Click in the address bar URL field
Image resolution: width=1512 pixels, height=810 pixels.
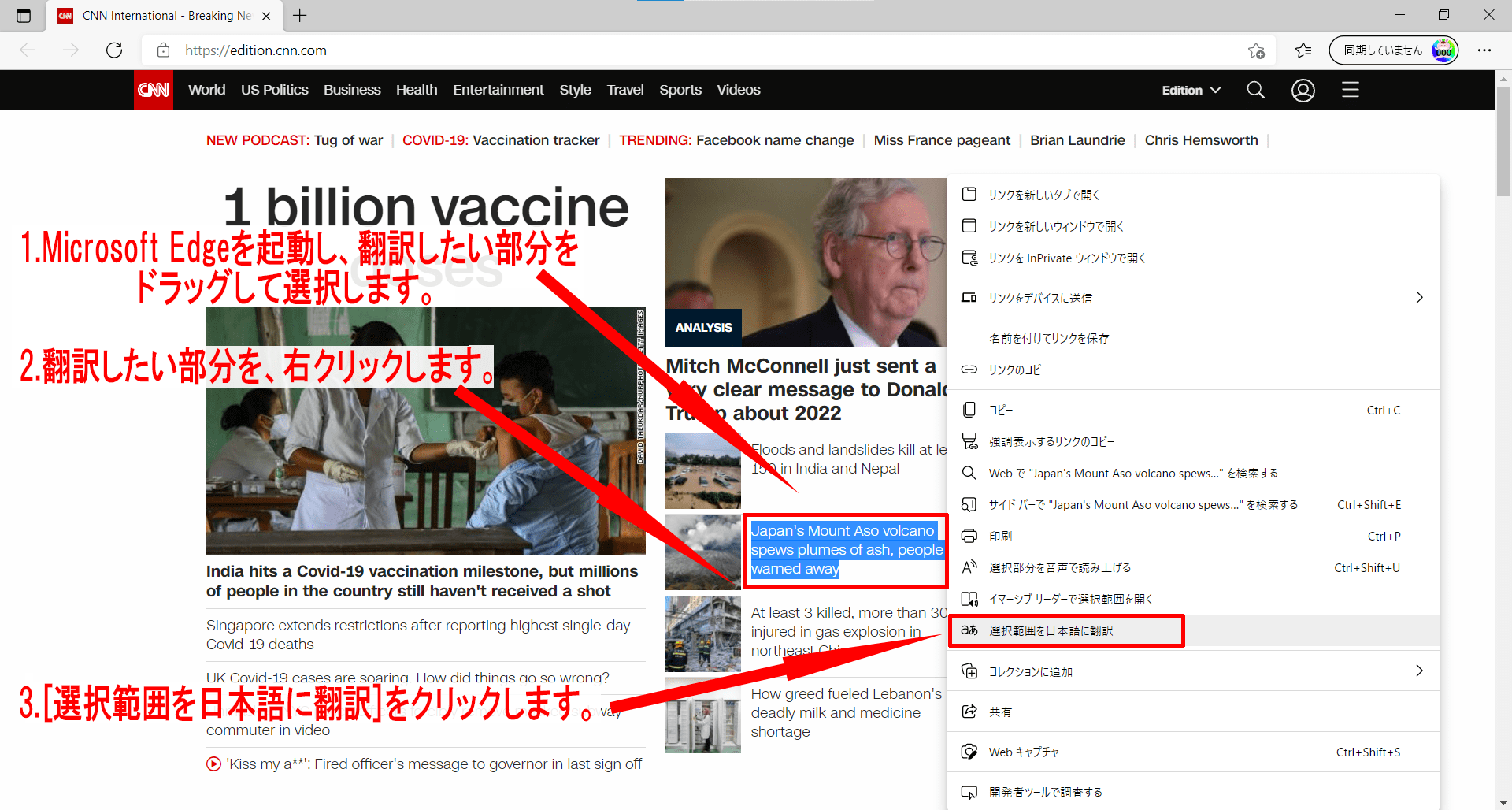pyautogui.click(x=630, y=50)
